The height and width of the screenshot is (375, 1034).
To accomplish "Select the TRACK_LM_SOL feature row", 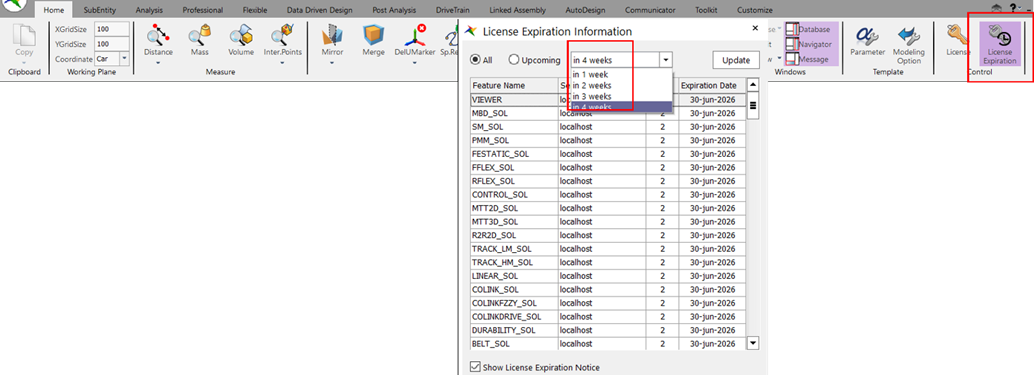I will 607,248.
